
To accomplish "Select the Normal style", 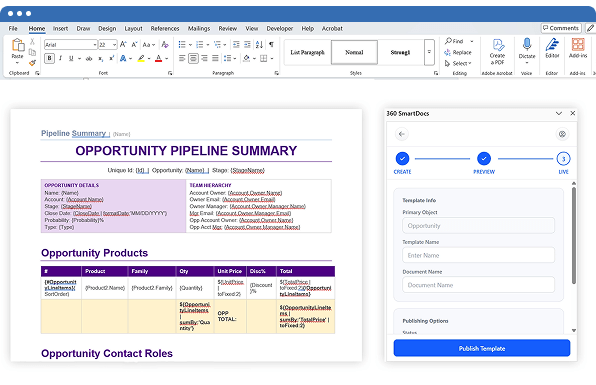I will point(354,52).
